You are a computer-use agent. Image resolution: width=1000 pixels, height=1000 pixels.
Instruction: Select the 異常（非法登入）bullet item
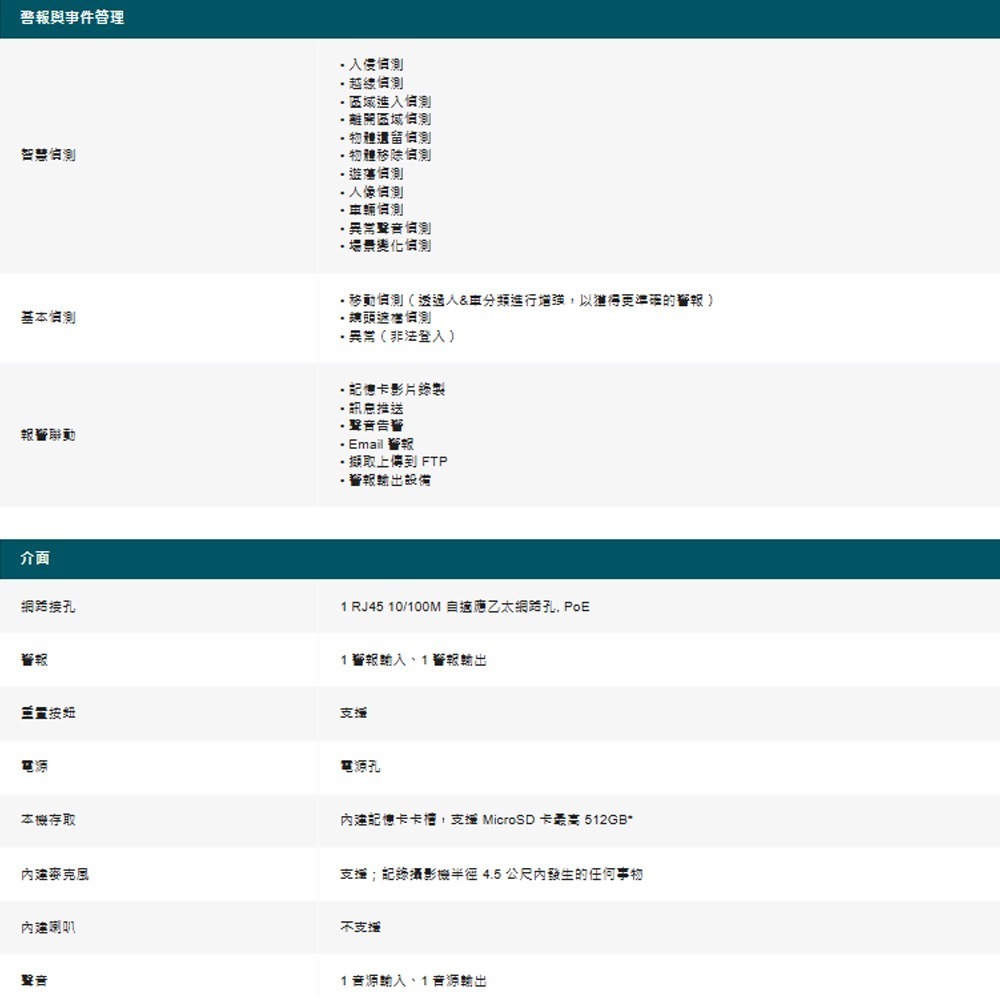click(x=402, y=336)
